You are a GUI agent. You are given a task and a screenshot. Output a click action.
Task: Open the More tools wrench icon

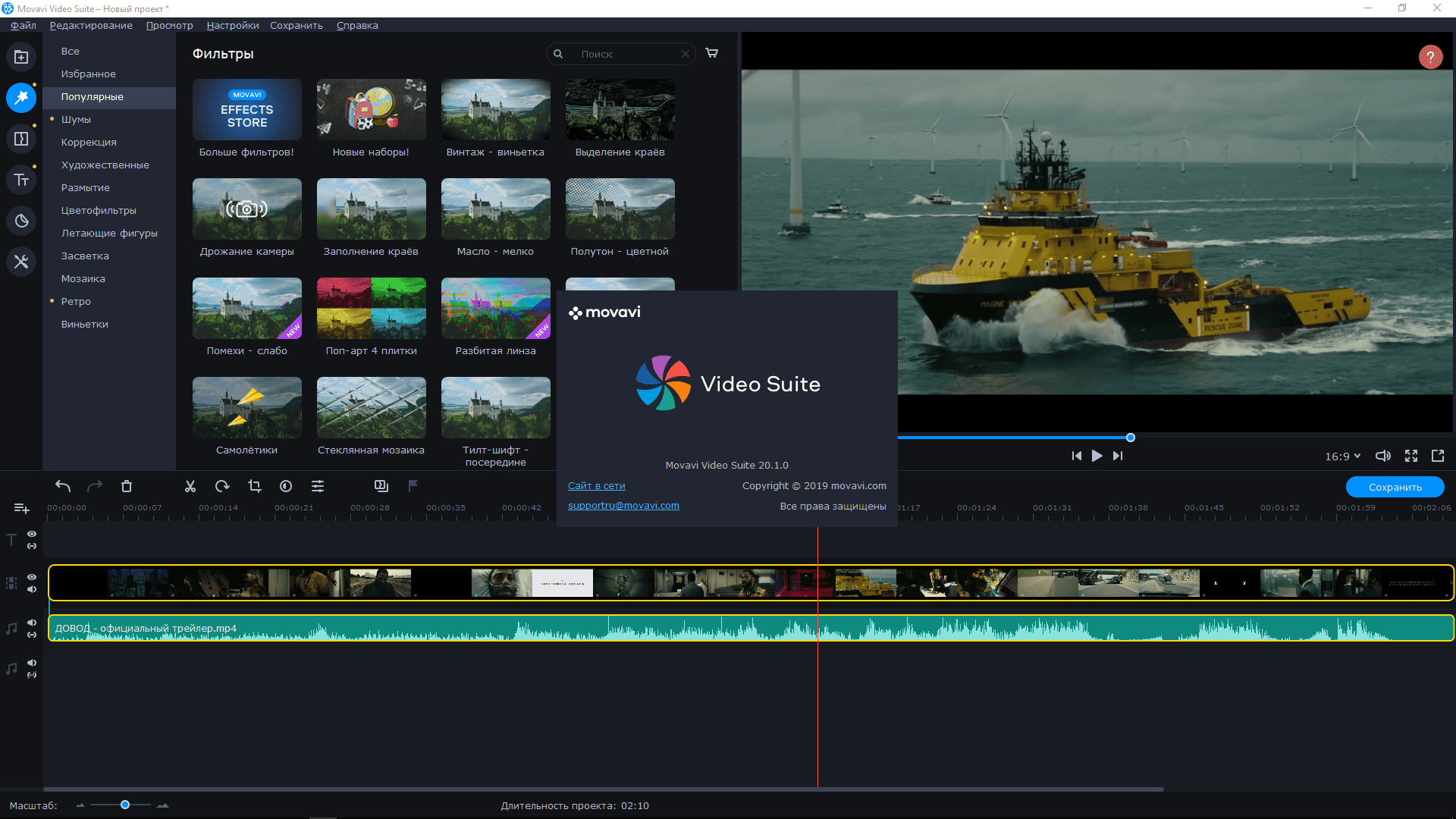(x=21, y=262)
